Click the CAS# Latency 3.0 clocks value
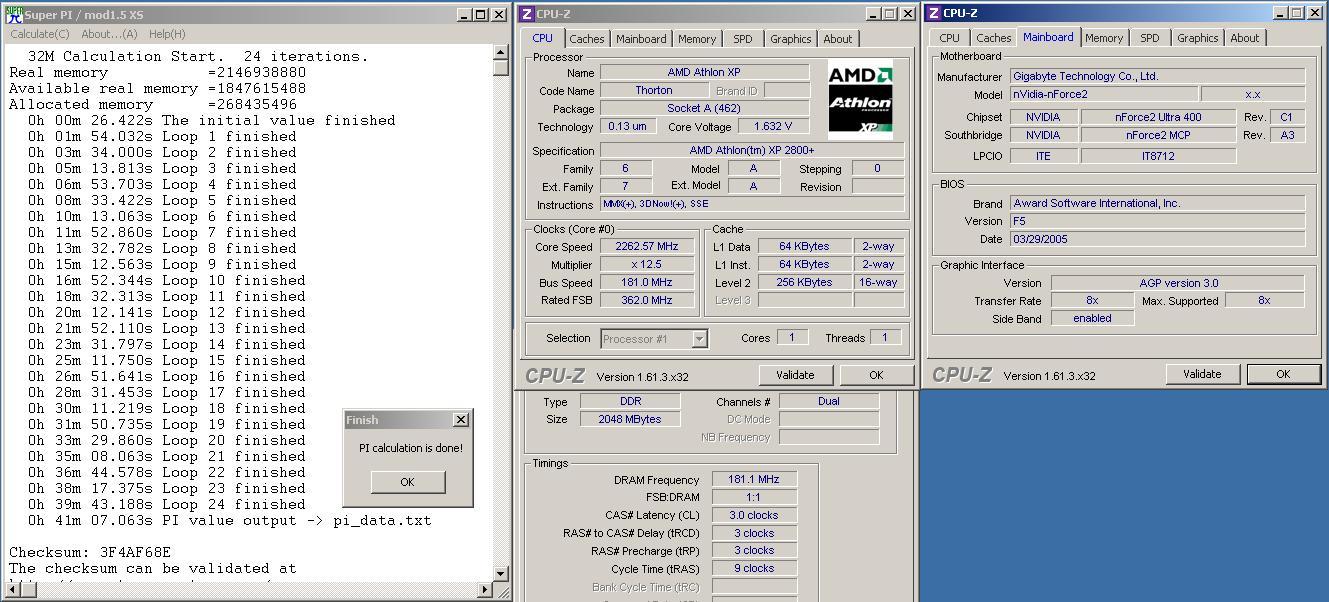The height and width of the screenshot is (602, 1329). click(x=754, y=515)
